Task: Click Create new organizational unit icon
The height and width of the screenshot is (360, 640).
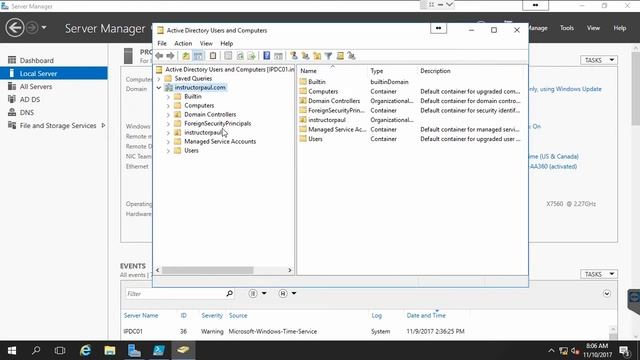Action: pyautogui.click(x=317, y=56)
